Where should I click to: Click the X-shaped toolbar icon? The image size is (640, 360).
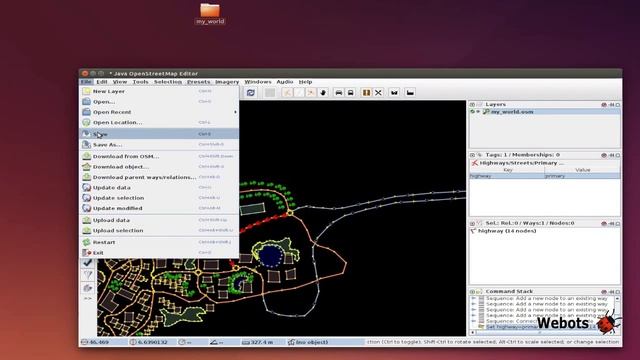coord(378,93)
